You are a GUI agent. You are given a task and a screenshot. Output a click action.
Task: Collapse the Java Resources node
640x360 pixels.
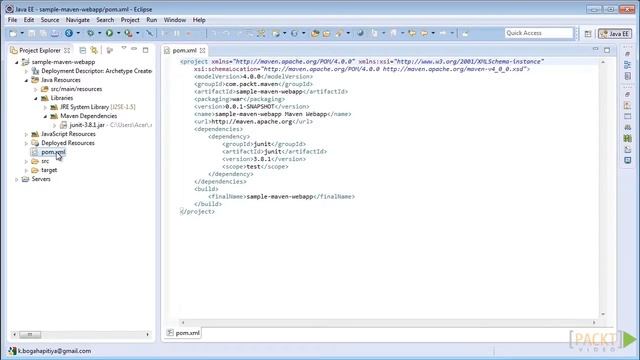(27, 80)
